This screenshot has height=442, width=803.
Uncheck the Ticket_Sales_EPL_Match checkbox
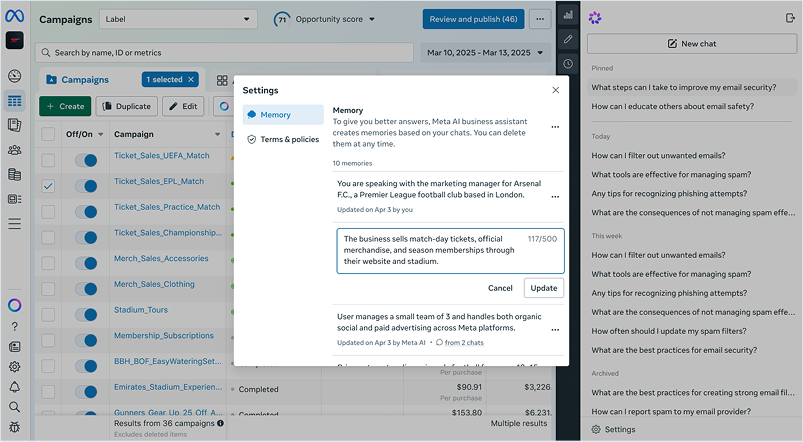(48, 186)
